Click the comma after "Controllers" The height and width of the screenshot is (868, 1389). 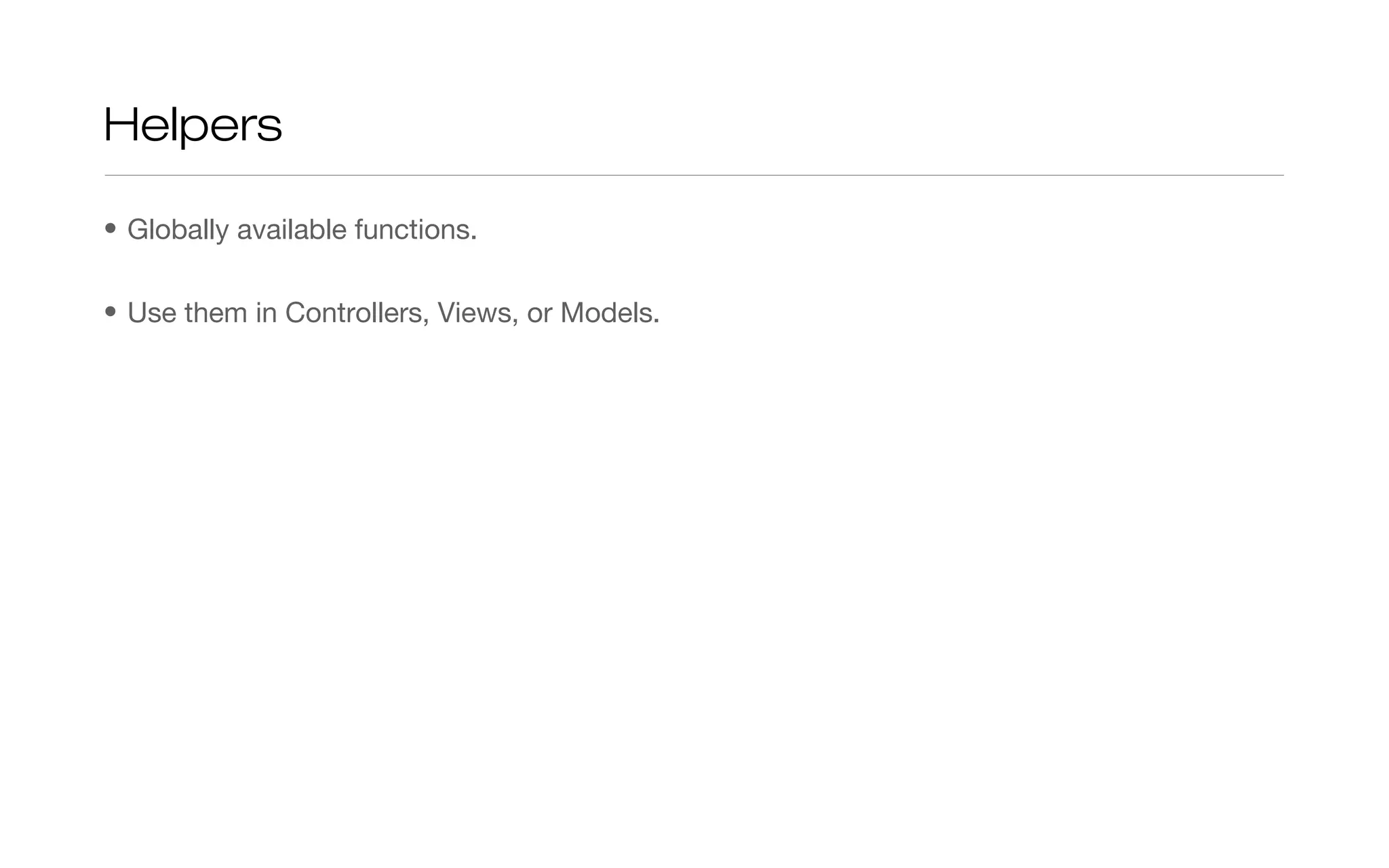[x=426, y=322]
